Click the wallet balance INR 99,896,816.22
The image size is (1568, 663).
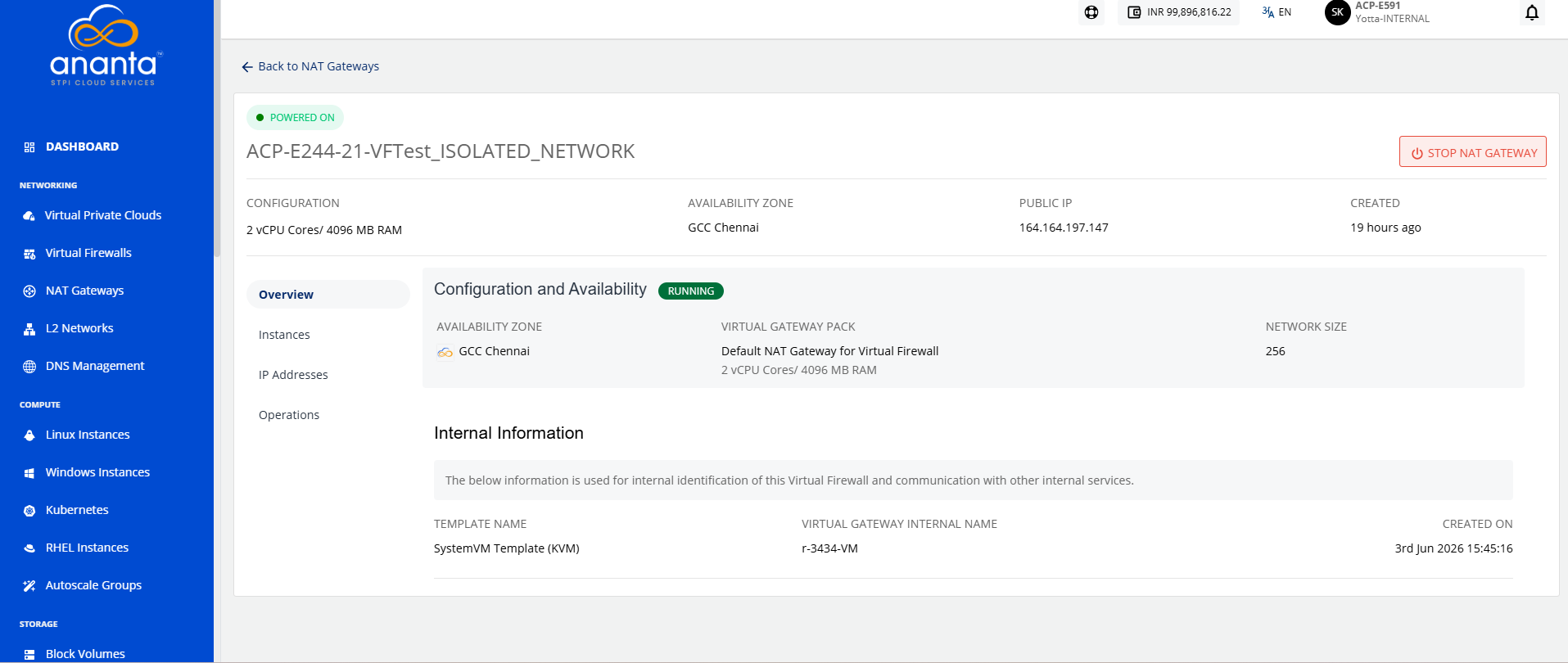[x=1179, y=12]
